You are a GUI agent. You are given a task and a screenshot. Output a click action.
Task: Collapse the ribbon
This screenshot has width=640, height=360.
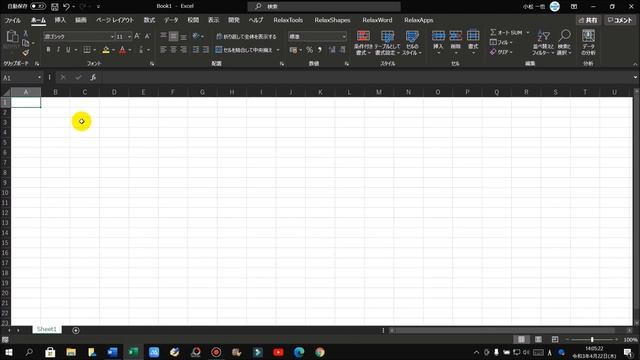coord(635,64)
